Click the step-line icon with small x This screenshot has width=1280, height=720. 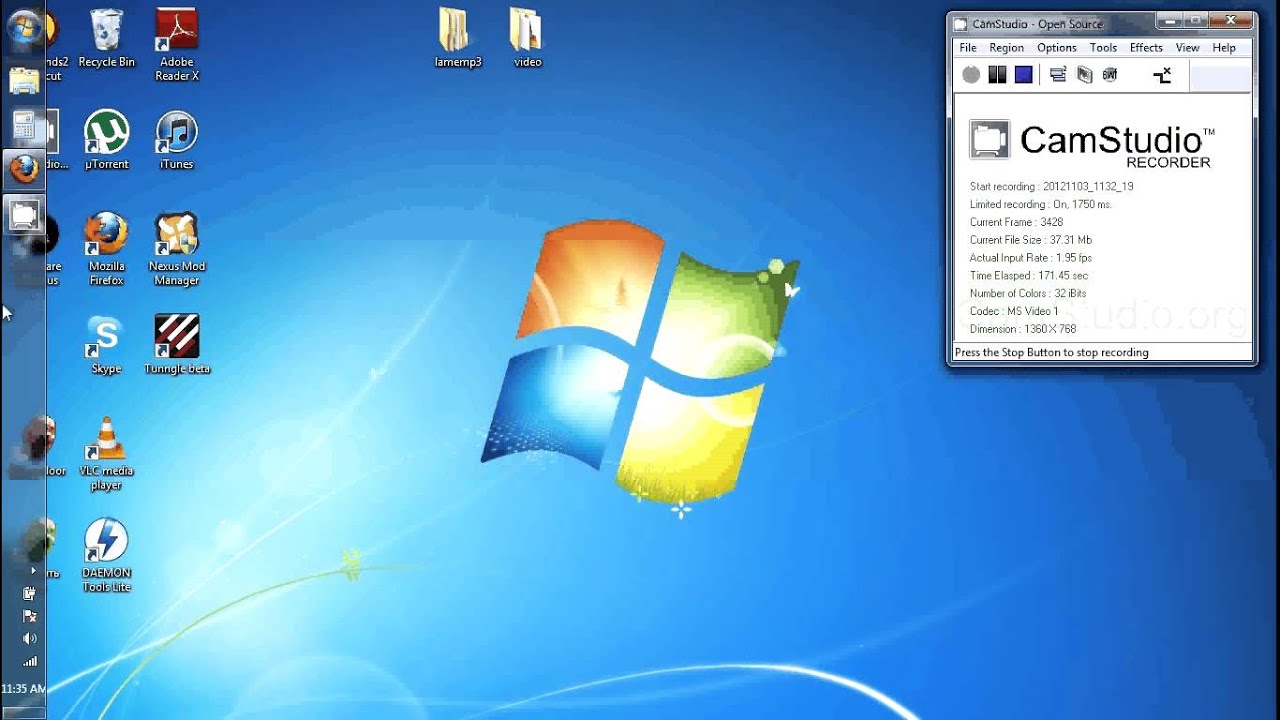(x=1162, y=75)
